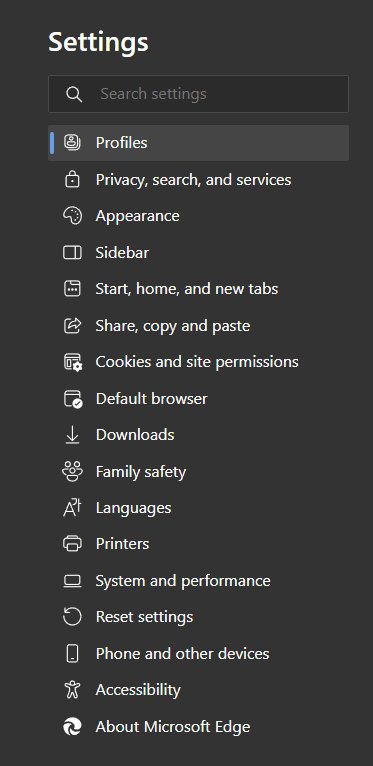Click the palette icon beside Appearance

pyautogui.click(x=72, y=216)
